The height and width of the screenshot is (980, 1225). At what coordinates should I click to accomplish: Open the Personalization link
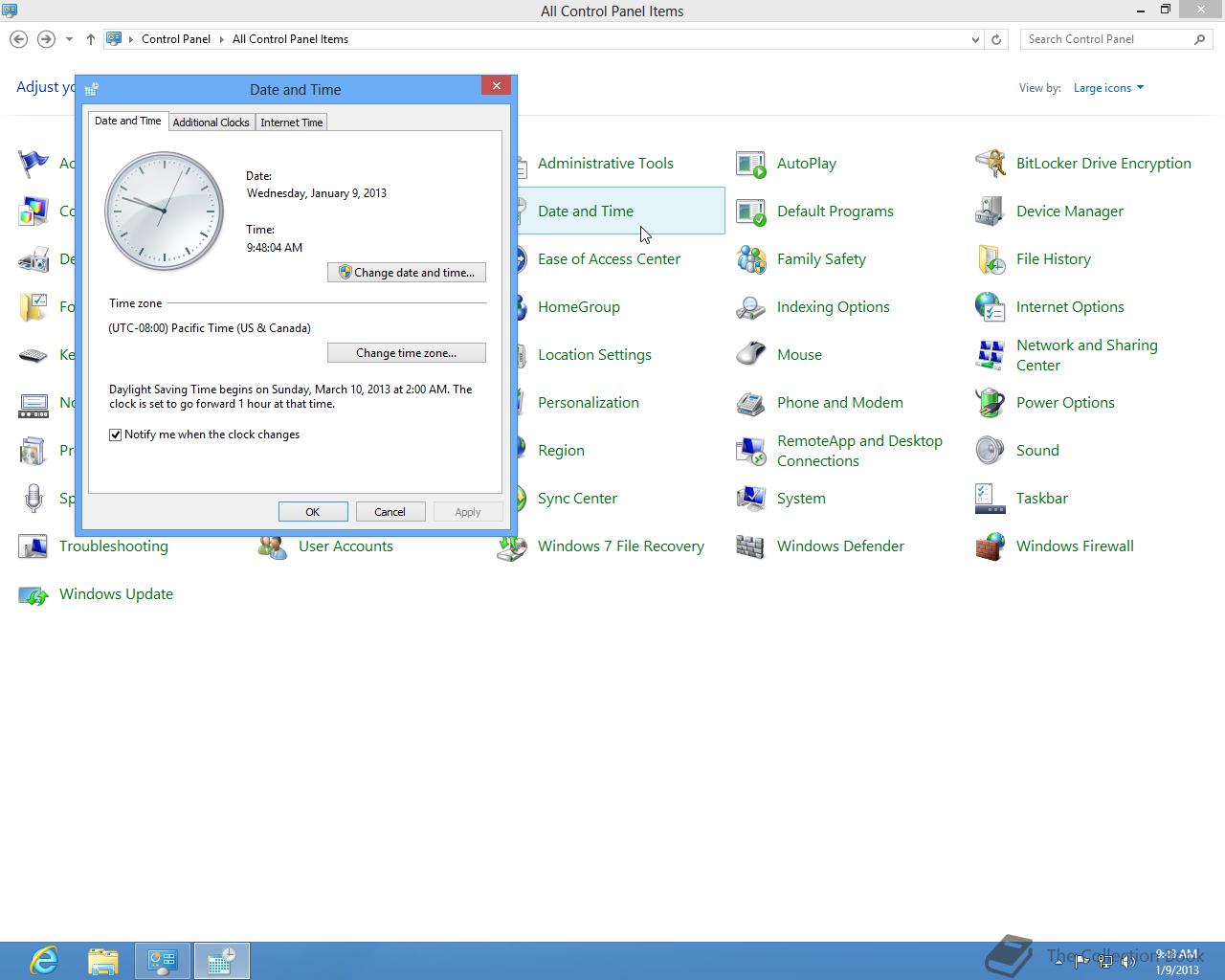(589, 403)
